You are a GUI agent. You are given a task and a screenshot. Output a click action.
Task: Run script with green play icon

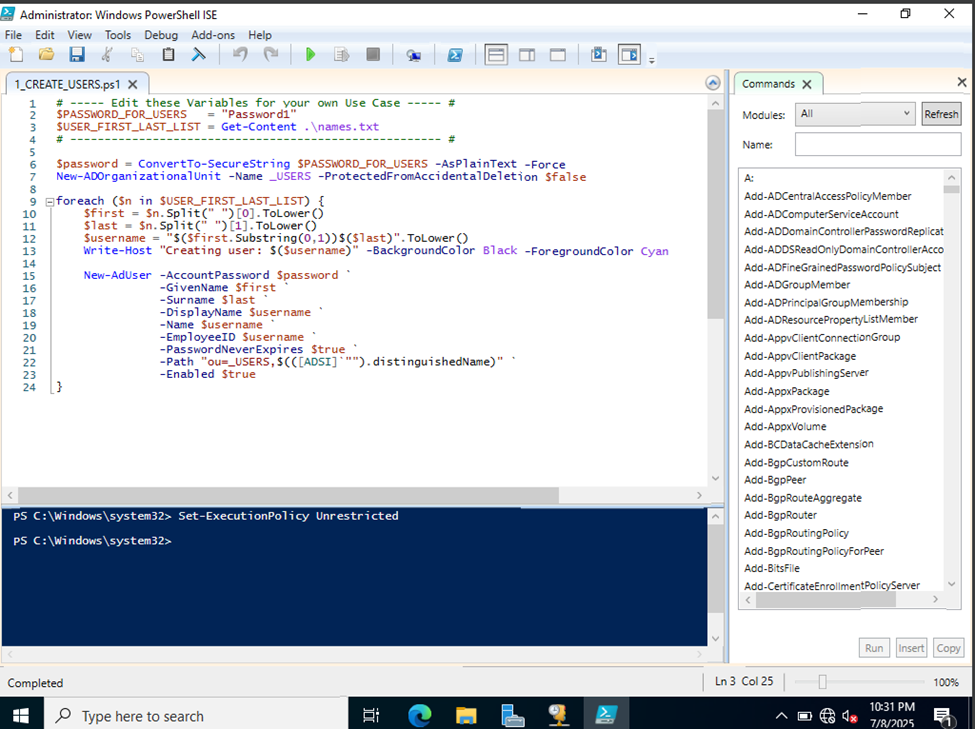pyautogui.click(x=310, y=55)
